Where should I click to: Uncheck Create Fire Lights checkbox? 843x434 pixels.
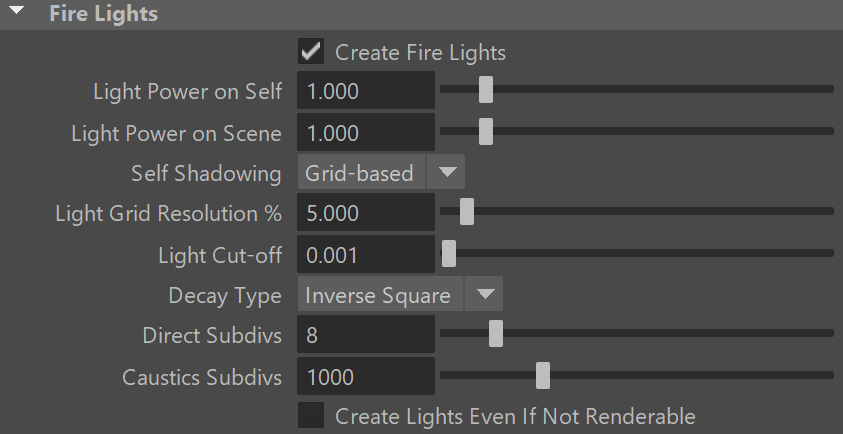pos(311,51)
